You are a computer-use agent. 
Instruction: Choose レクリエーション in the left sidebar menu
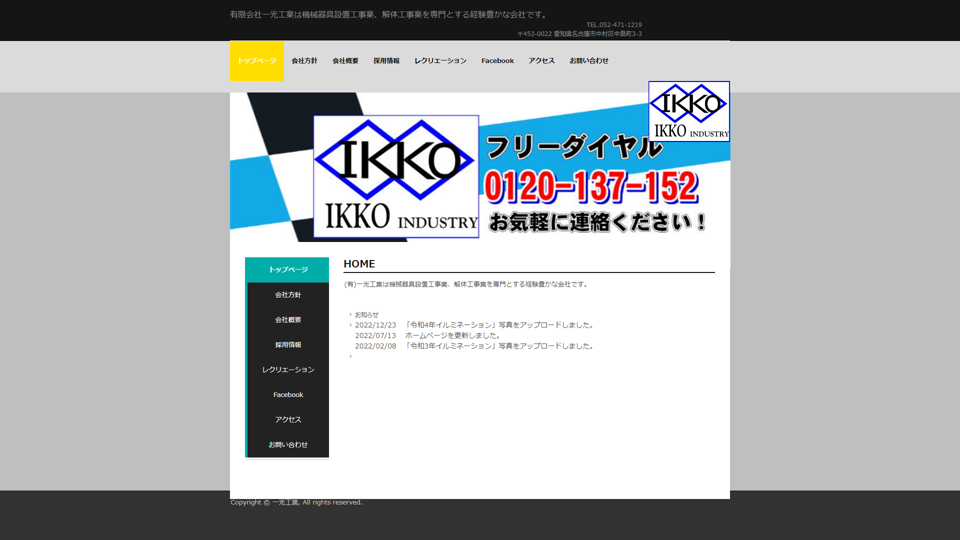pyautogui.click(x=288, y=370)
